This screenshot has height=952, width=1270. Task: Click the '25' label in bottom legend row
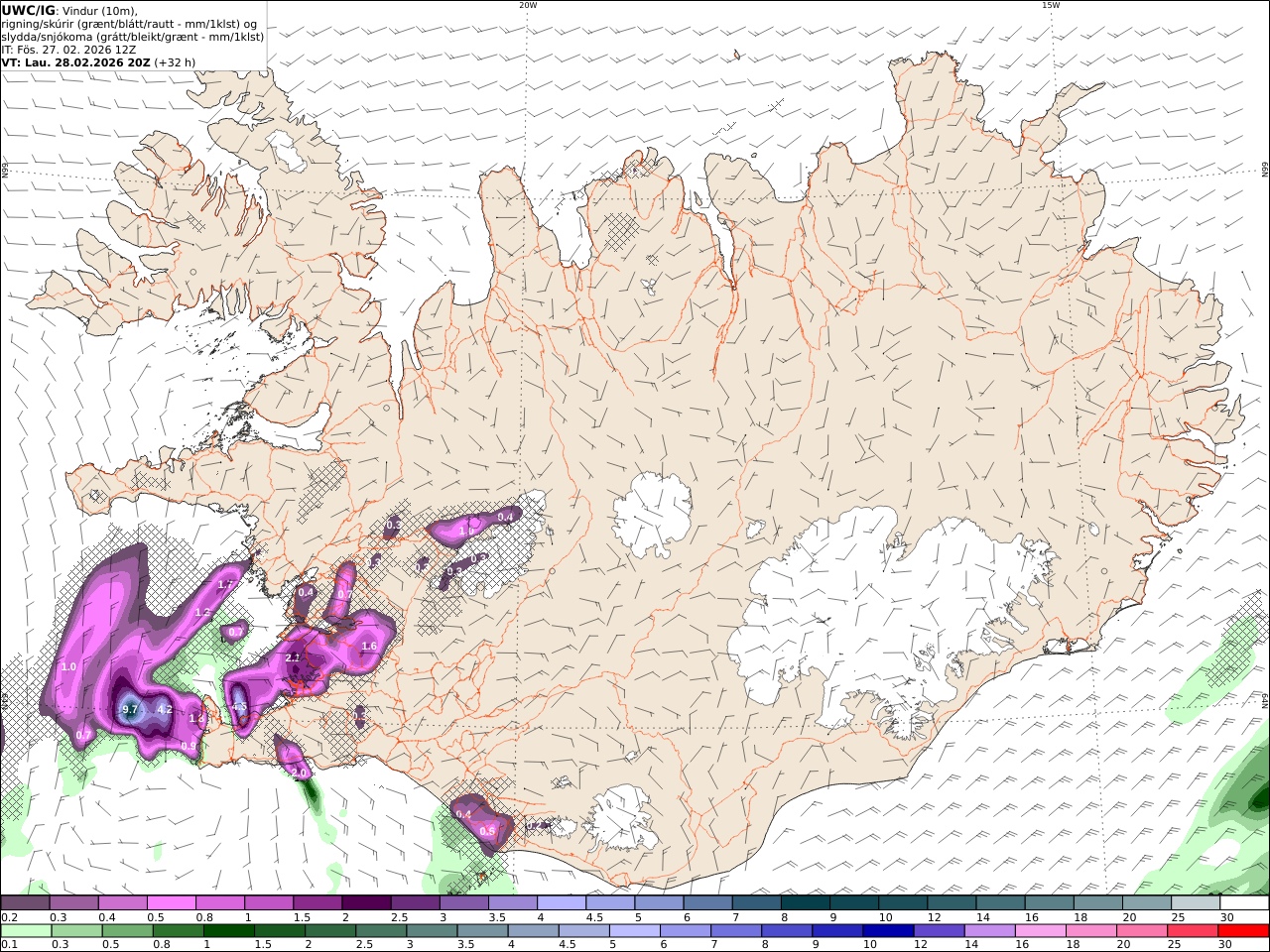[1174, 945]
